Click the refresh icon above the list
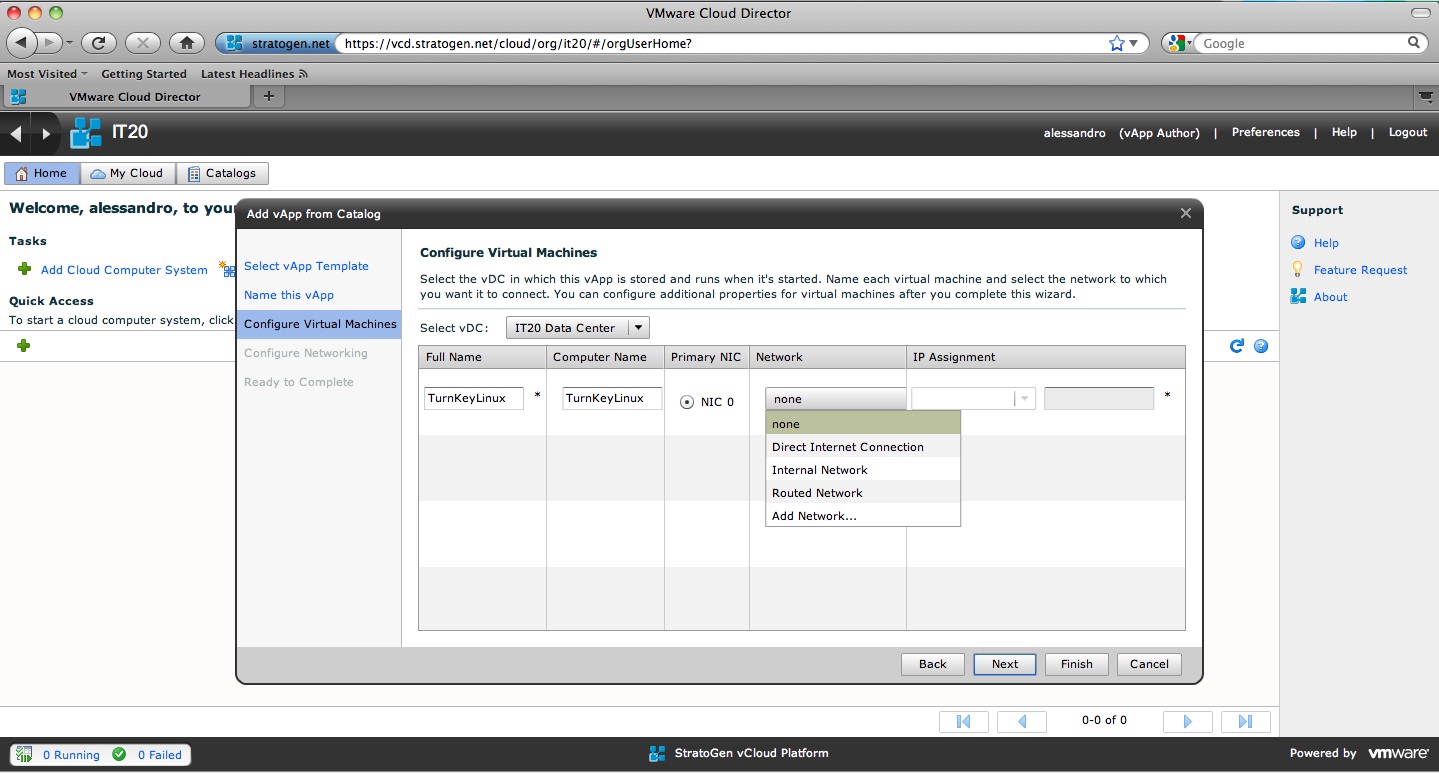This screenshot has height=773, width=1439. (x=1237, y=346)
